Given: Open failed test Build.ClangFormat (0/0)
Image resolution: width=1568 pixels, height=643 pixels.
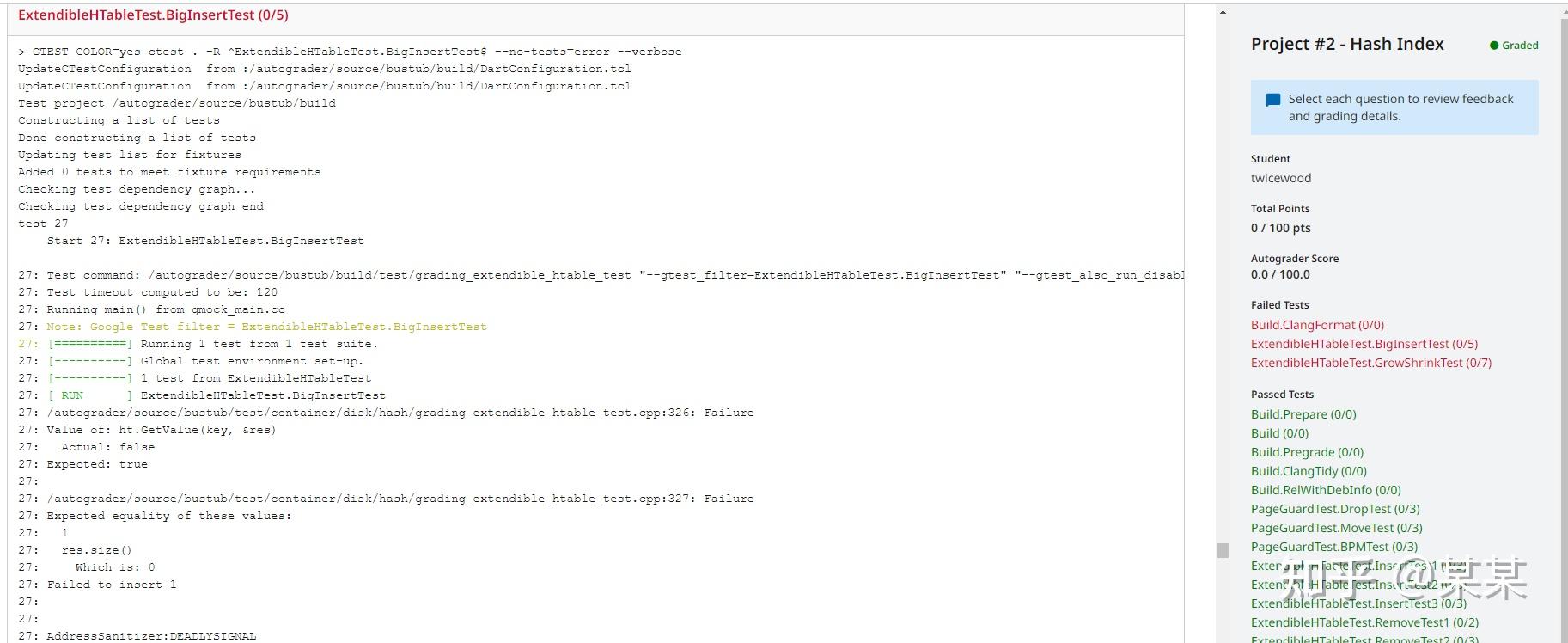Looking at the screenshot, I should (1317, 325).
